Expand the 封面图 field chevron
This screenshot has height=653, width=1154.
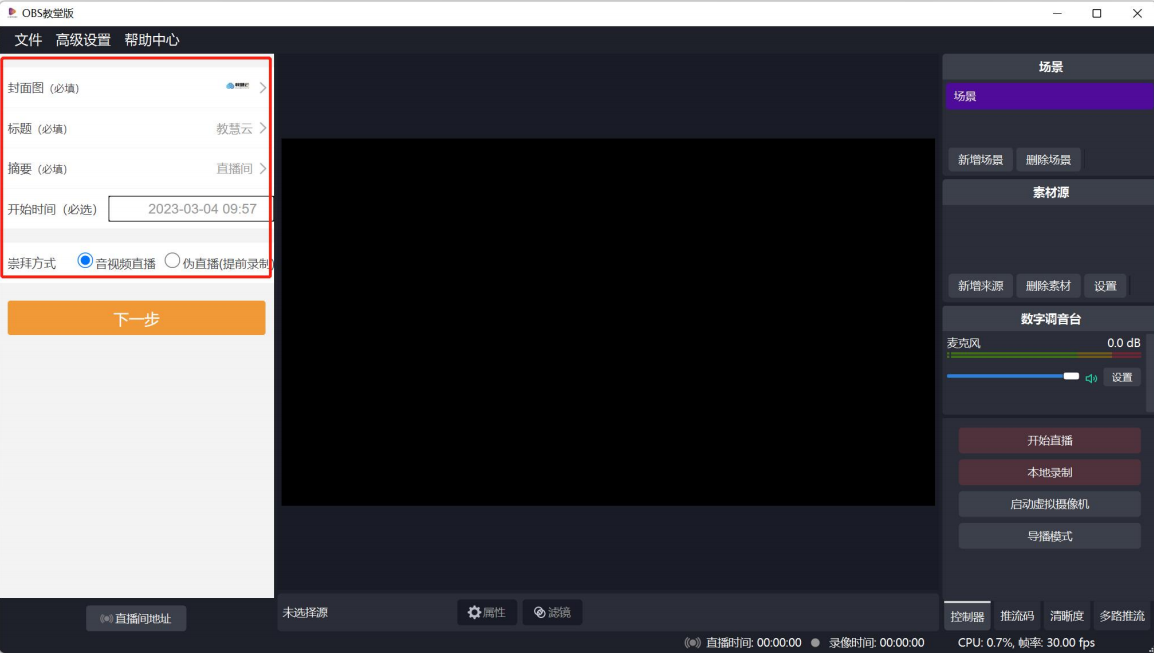pyautogui.click(x=262, y=87)
